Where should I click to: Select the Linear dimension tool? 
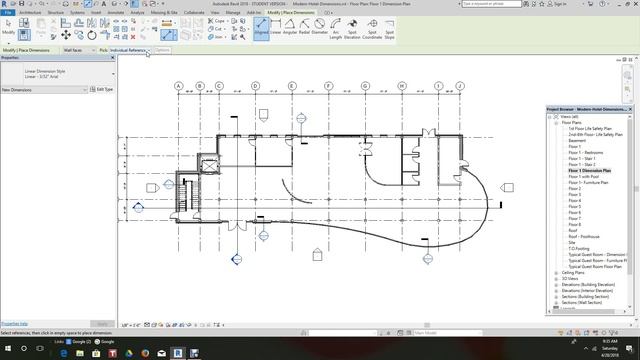click(x=276, y=27)
